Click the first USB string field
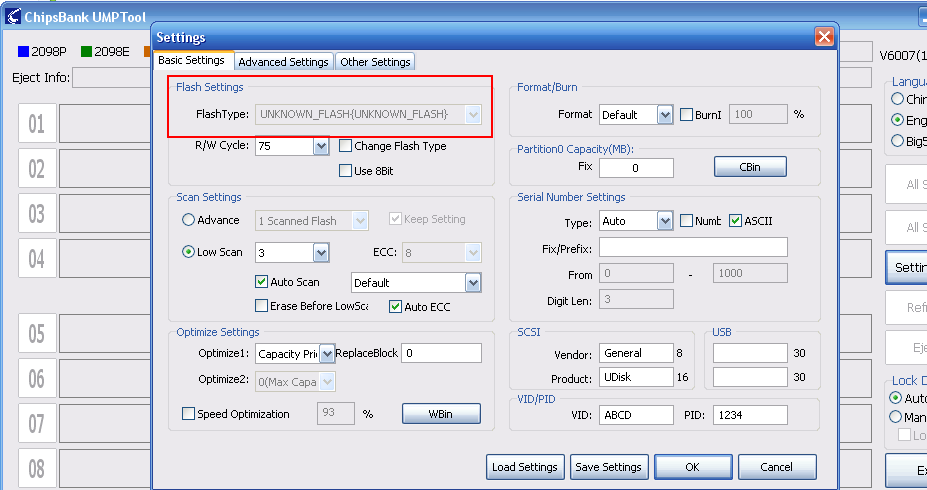The height and width of the screenshot is (490, 927). [x=750, y=353]
